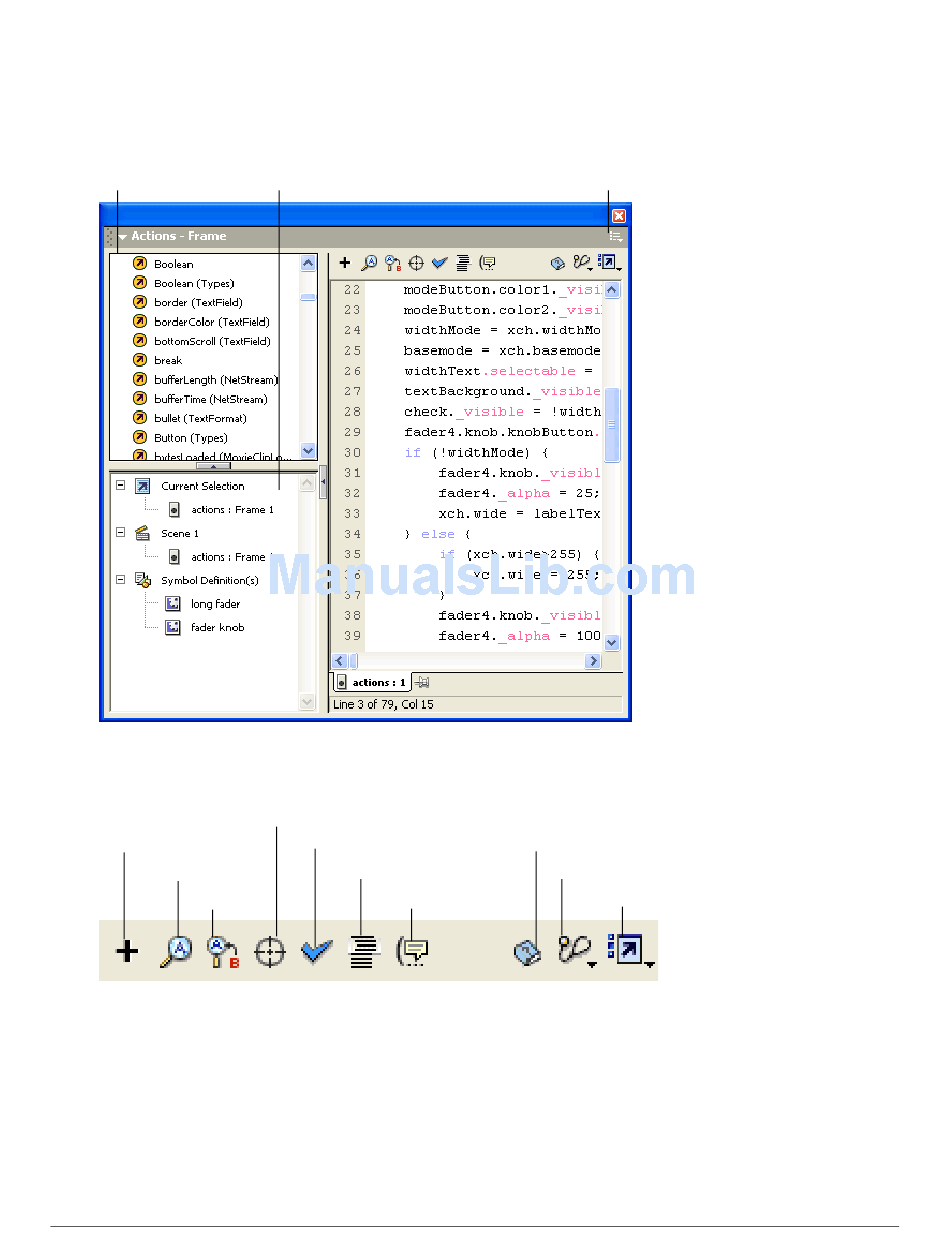Screen dimensions: 950x1258
Task: Click Add new item plus icon in Actions panel
Action: point(345,263)
